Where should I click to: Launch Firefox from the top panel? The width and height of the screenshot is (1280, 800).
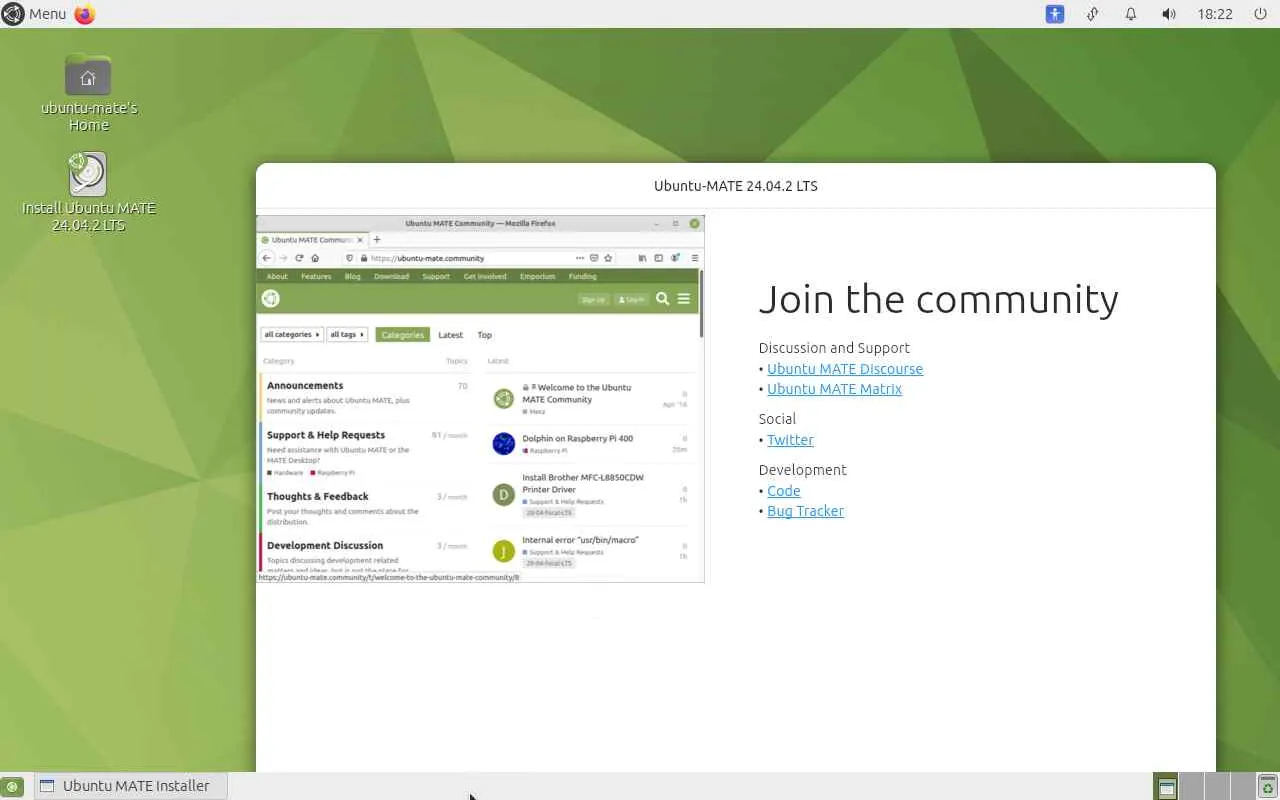84,14
